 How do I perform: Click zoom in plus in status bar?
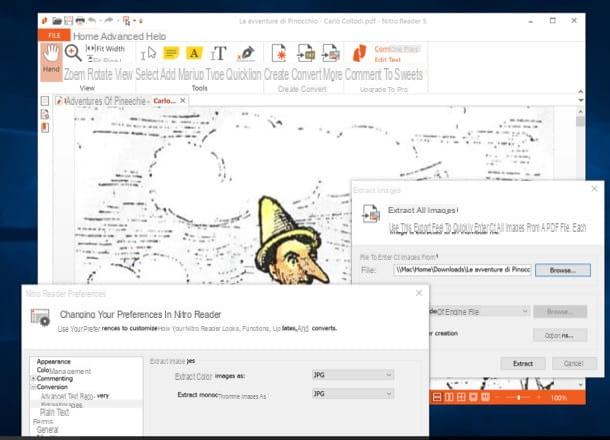coord(538,397)
